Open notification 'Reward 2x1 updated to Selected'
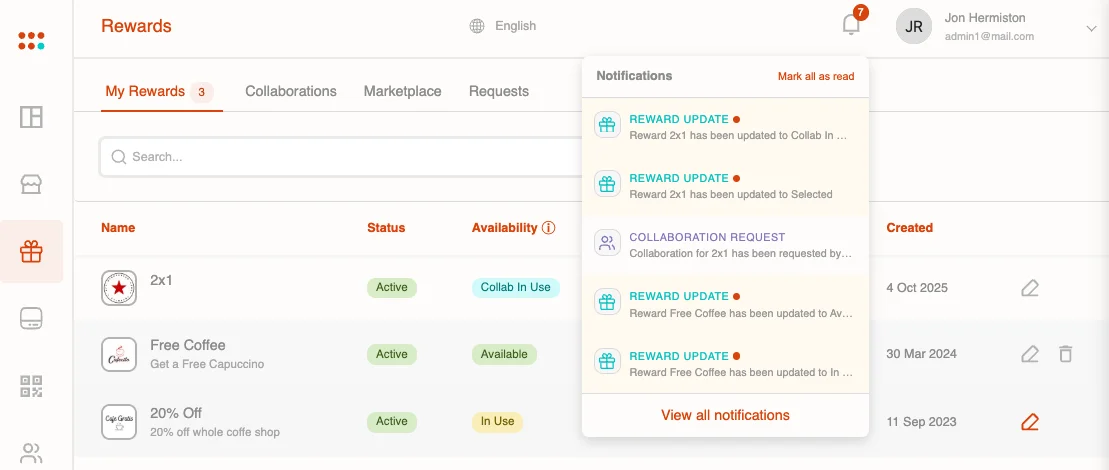Screen dimensions: 1109x470 click(x=725, y=186)
